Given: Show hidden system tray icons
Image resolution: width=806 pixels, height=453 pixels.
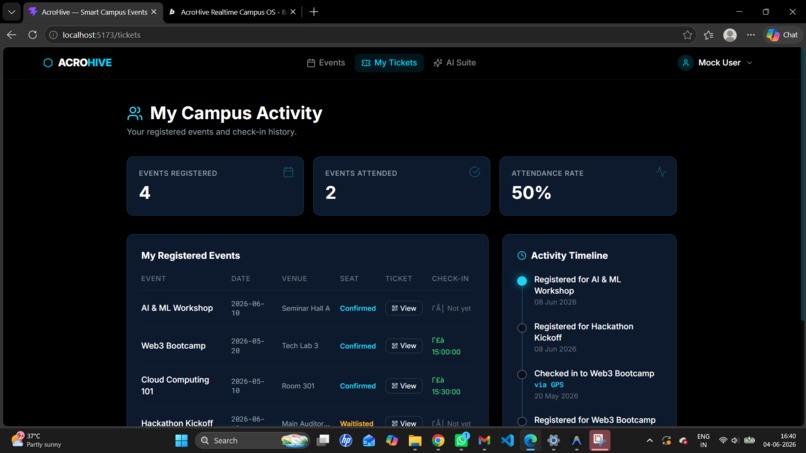Looking at the screenshot, I should point(649,441).
